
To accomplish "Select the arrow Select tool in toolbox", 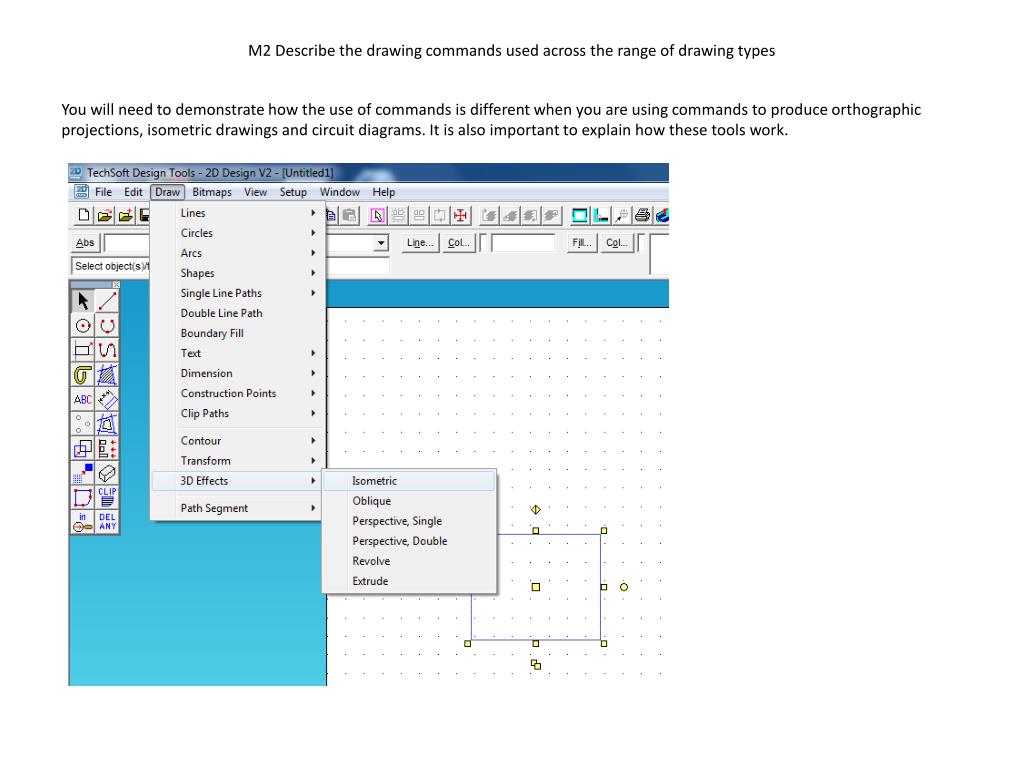I will [82, 301].
